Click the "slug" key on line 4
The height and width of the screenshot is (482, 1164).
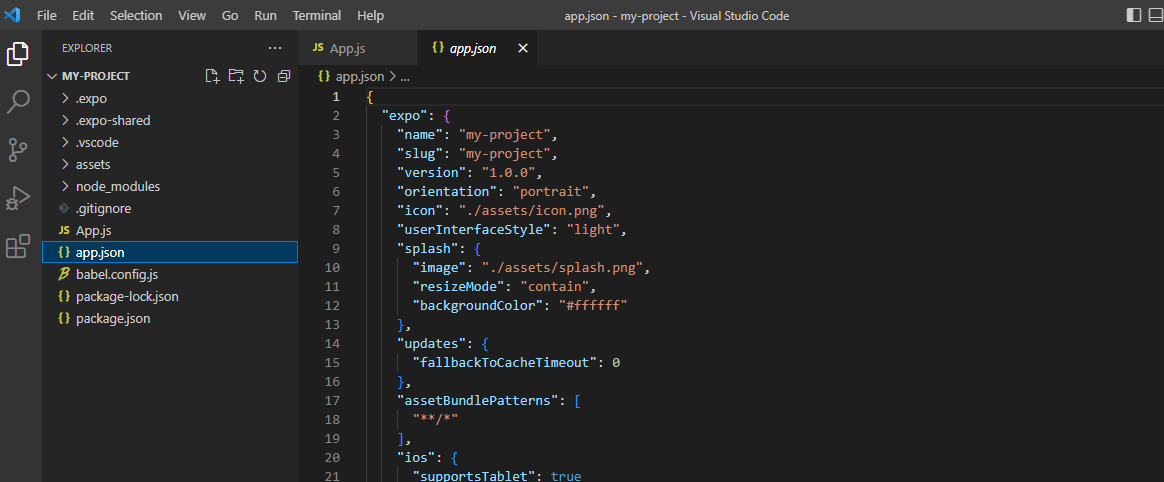419,154
